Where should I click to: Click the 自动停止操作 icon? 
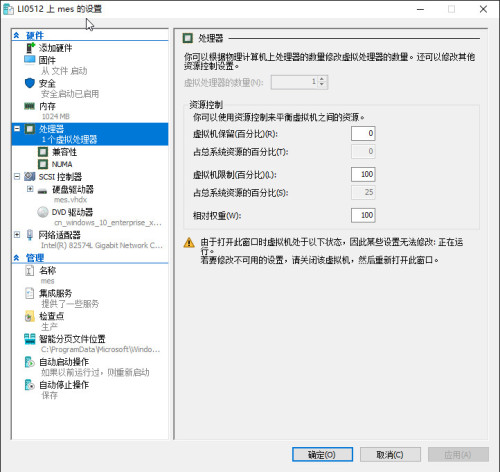[x=30, y=385]
